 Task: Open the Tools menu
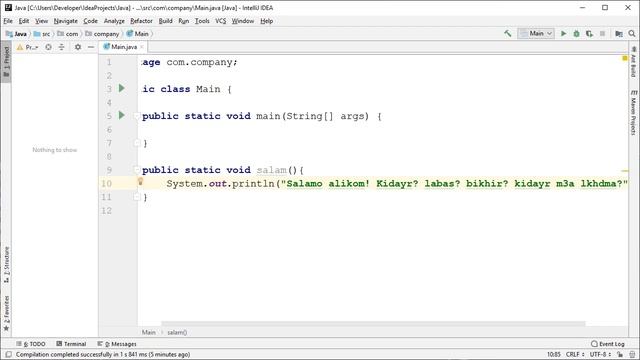[202, 21]
